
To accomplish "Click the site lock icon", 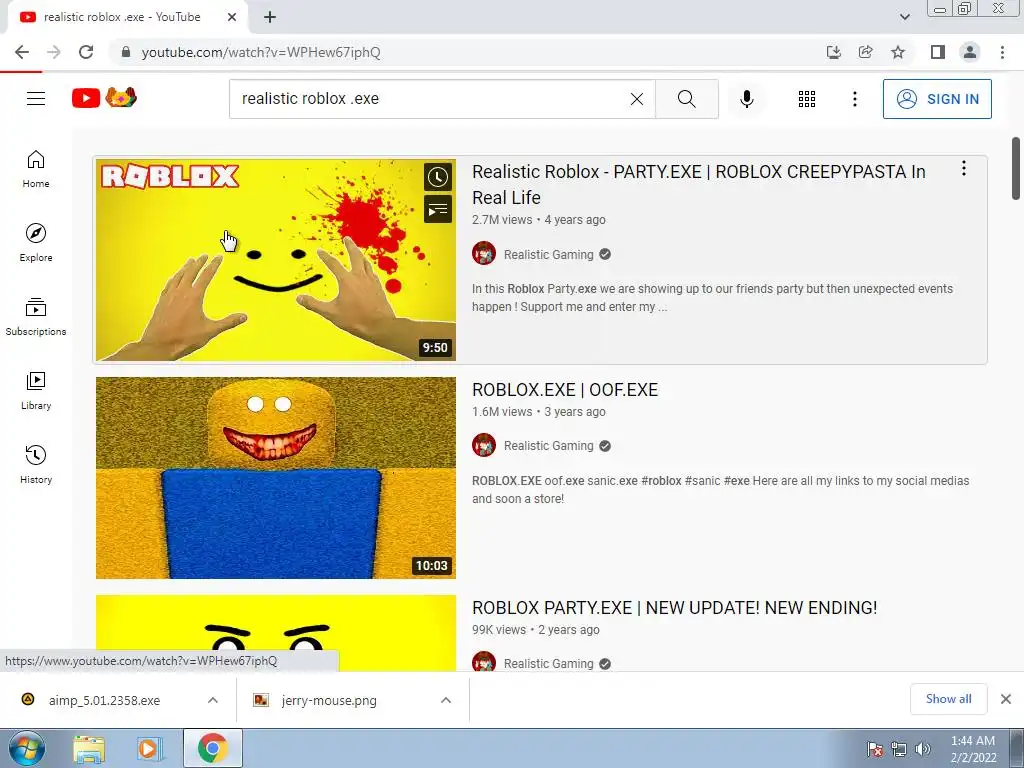I will click(x=125, y=52).
